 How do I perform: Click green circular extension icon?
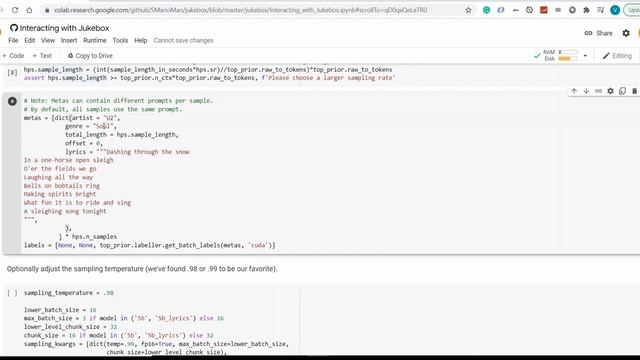(486, 10)
